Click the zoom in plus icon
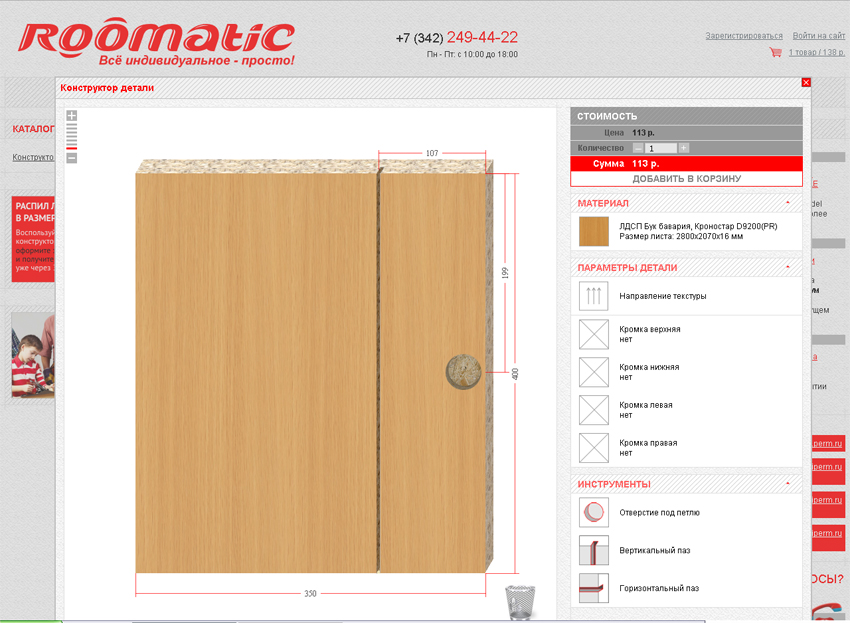 (x=71, y=116)
